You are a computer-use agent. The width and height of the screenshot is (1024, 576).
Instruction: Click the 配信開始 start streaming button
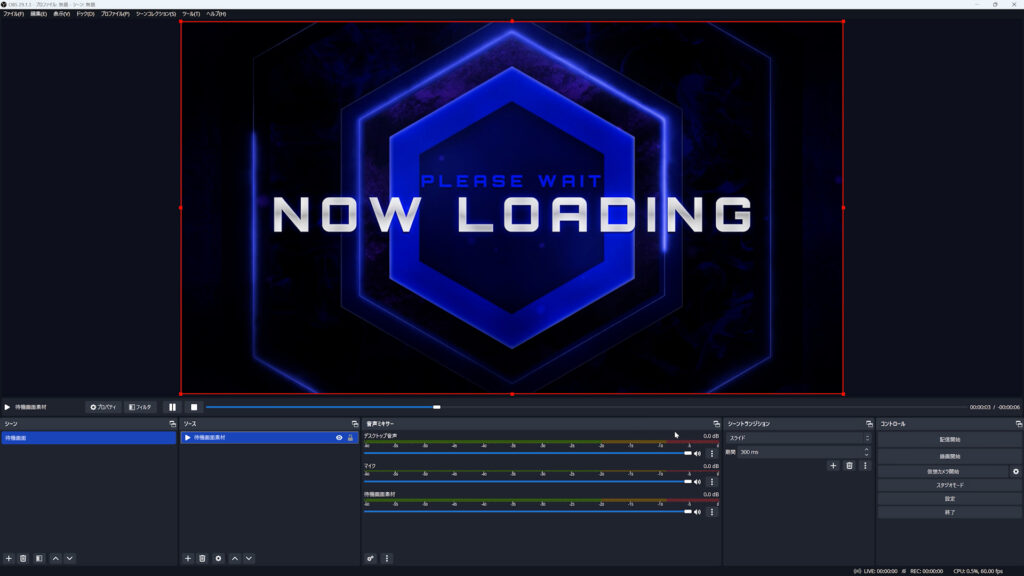[x=949, y=440]
